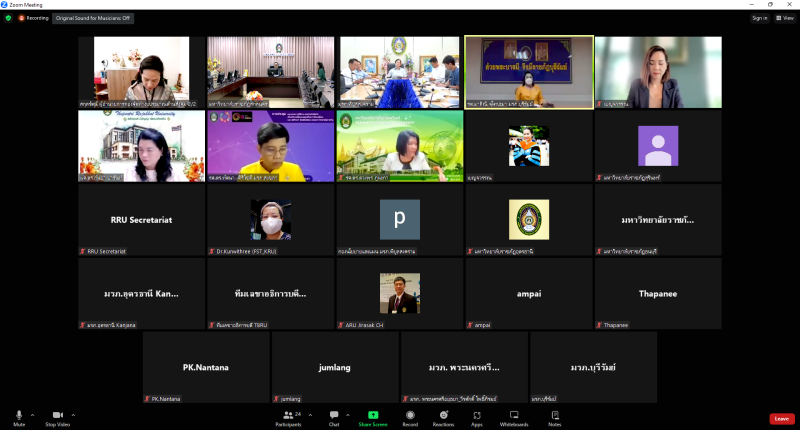Start recording with the Record button
Viewport: 800px width, 430px height.
pyautogui.click(x=410, y=417)
